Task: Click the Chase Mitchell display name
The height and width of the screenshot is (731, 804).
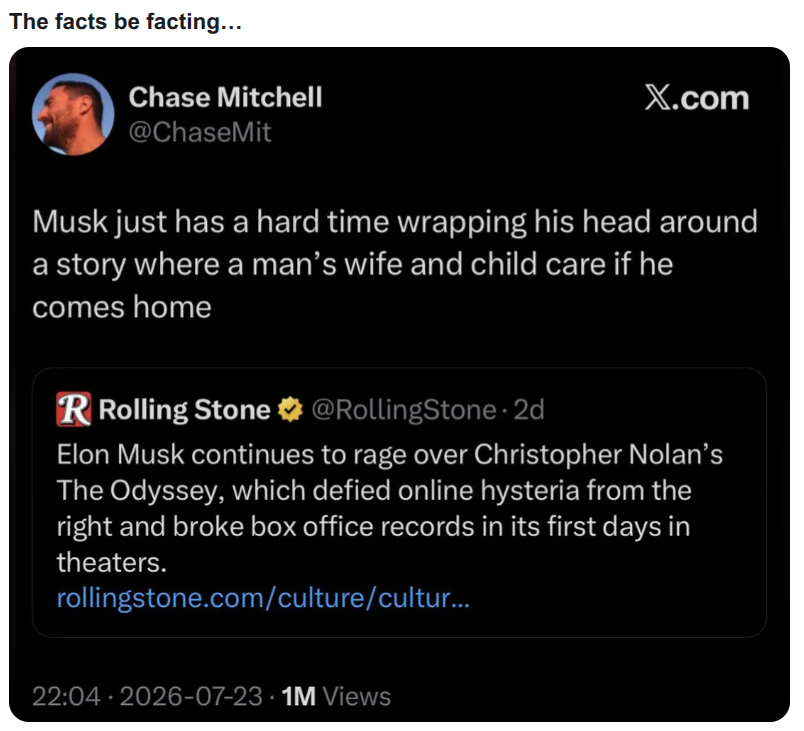Action: click(225, 97)
